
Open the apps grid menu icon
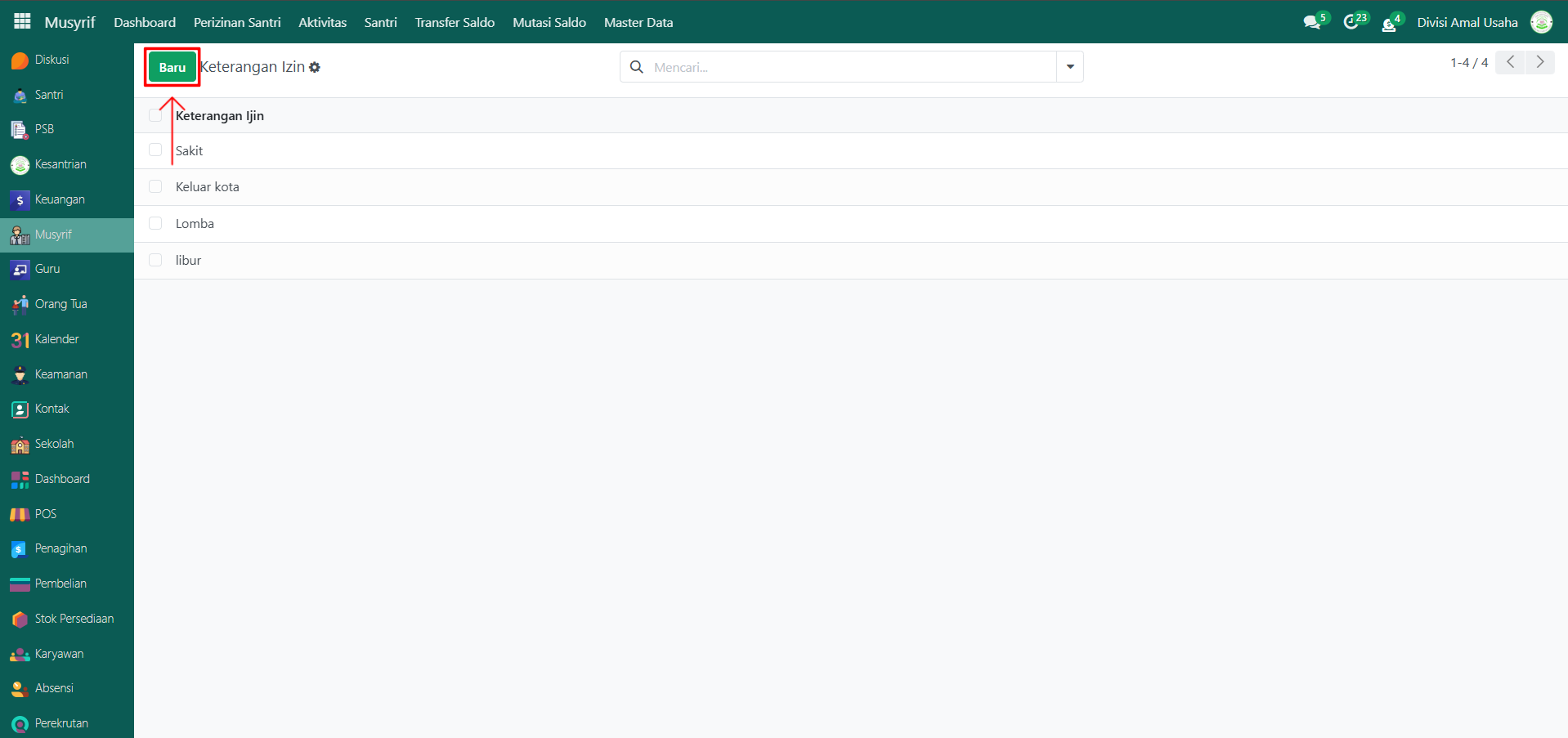[22, 22]
